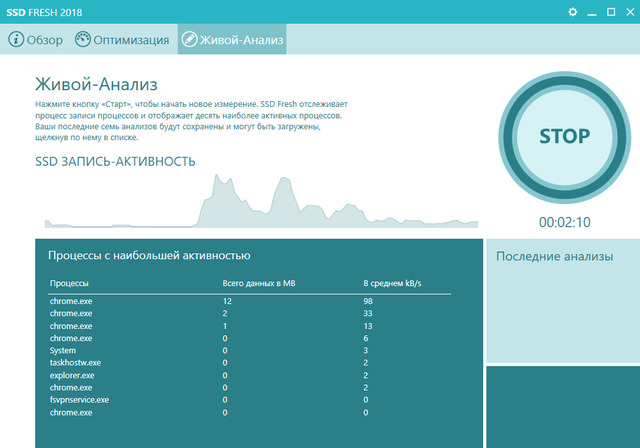The width and height of the screenshot is (640, 448).
Task: Click the Всего данных в MB header
Action: pyautogui.click(x=259, y=284)
